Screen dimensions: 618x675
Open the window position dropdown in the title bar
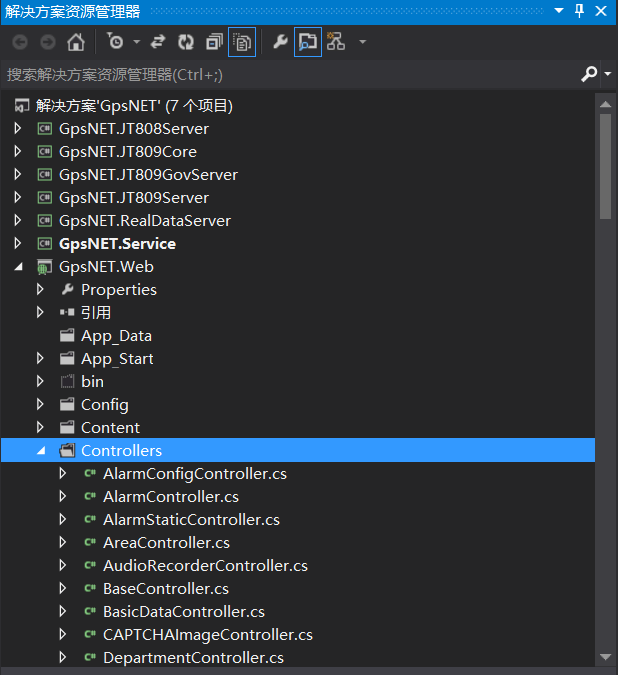tap(559, 10)
